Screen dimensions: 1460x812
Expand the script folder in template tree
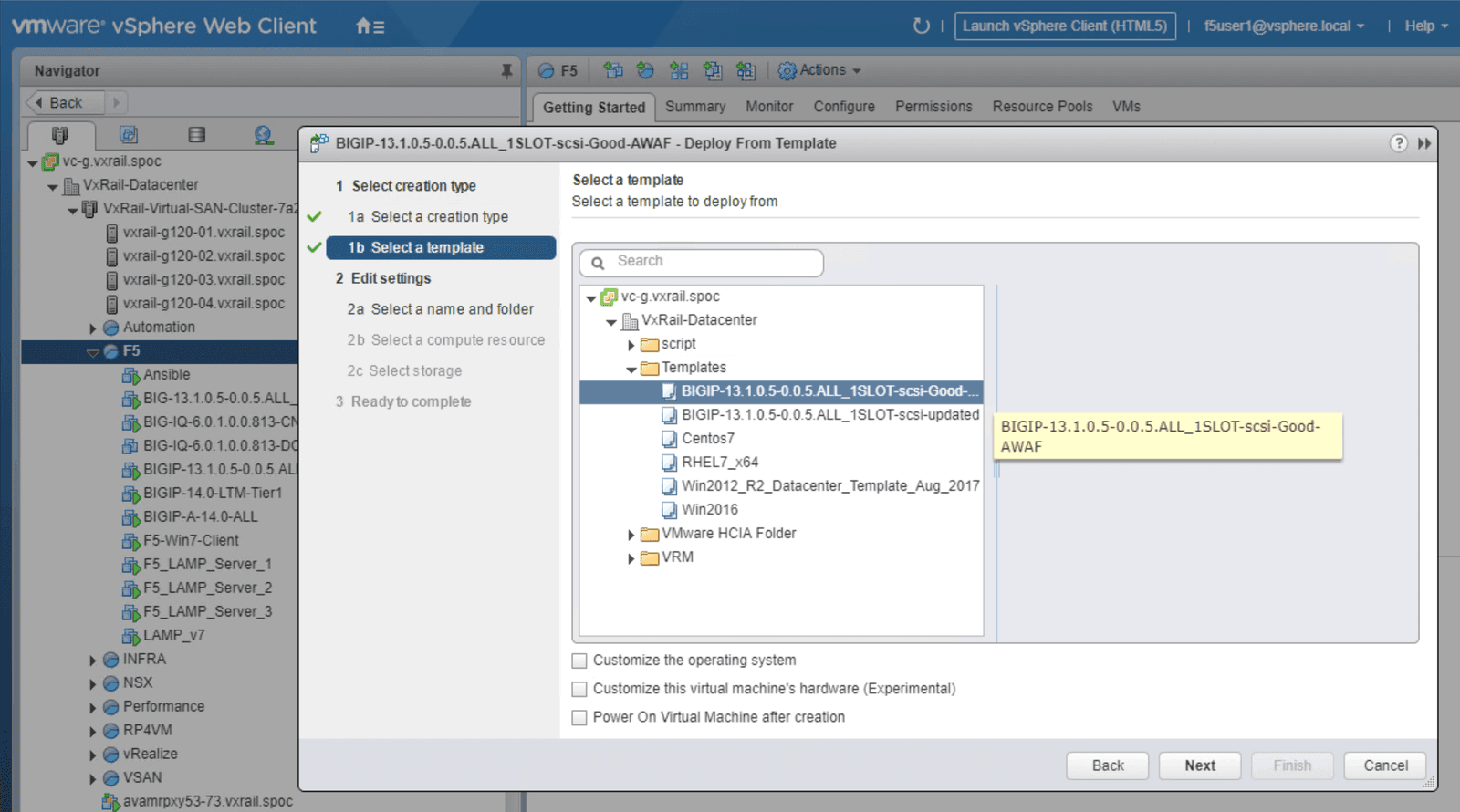coord(631,345)
